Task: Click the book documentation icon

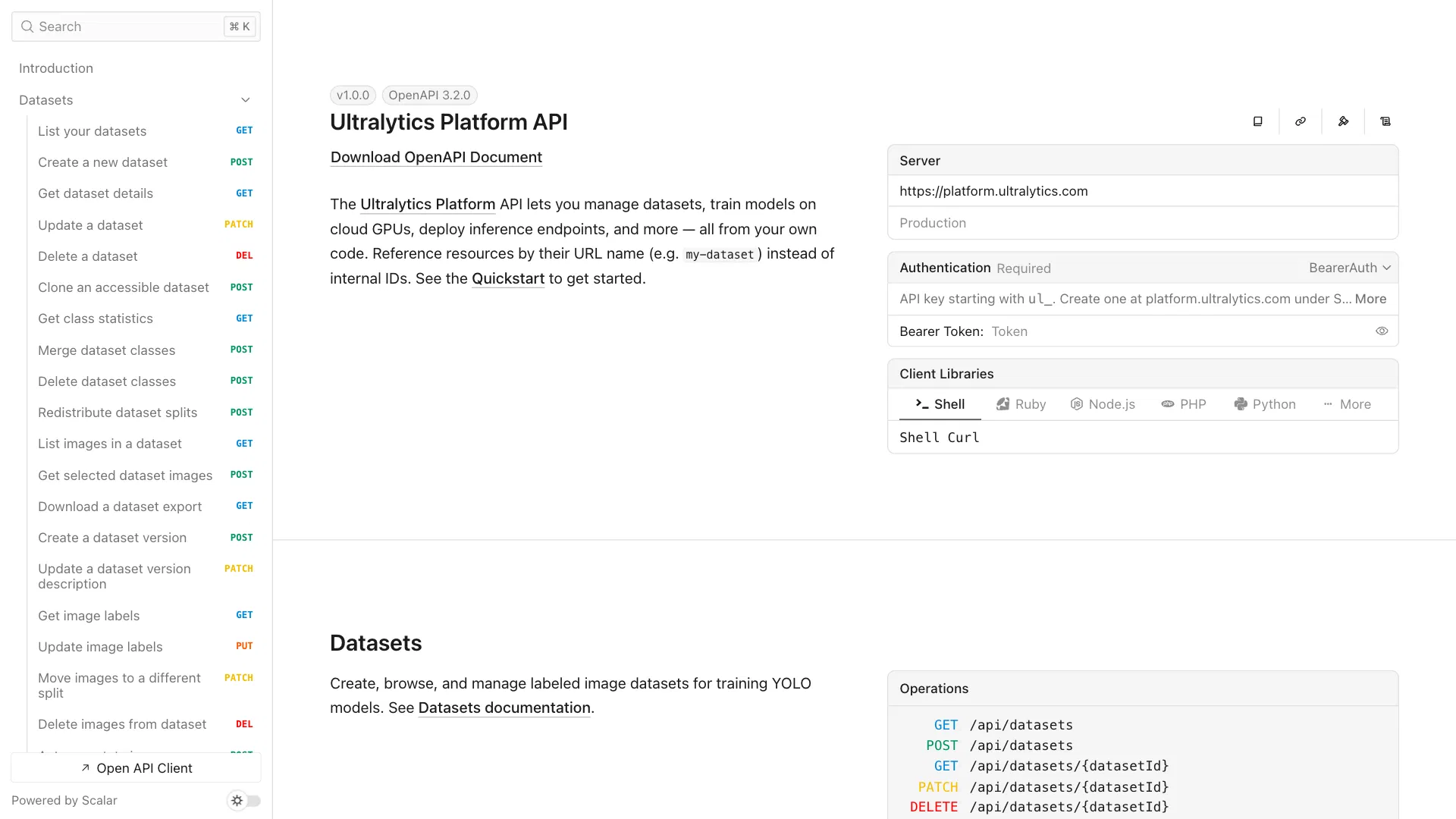Action: pyautogui.click(x=1257, y=121)
